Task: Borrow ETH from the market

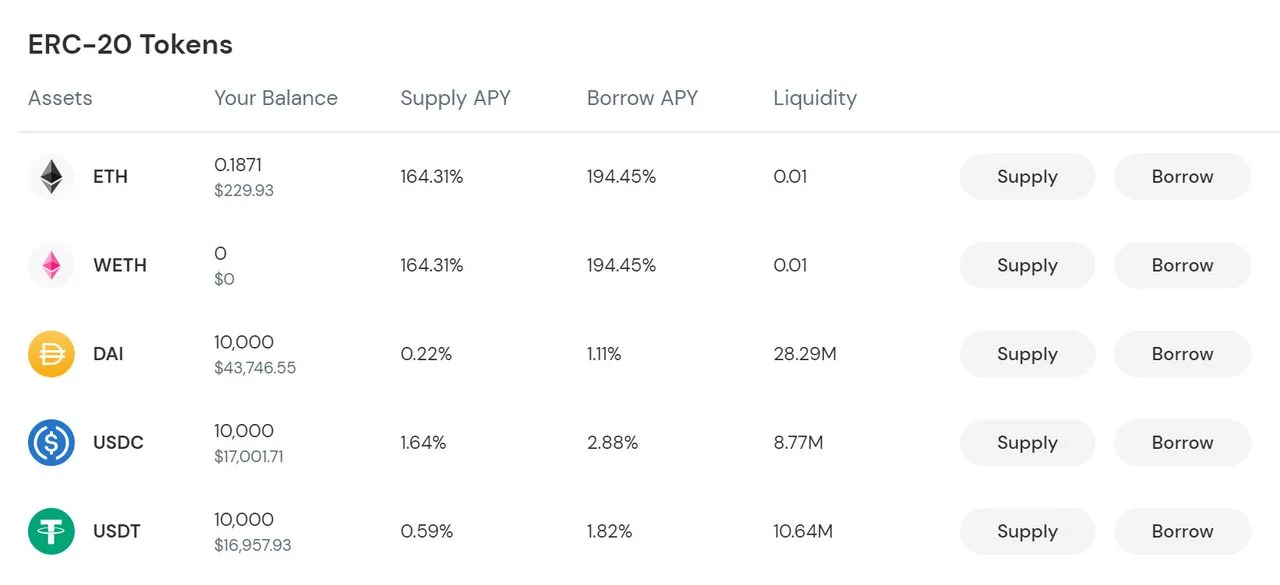Action: 1182,177
